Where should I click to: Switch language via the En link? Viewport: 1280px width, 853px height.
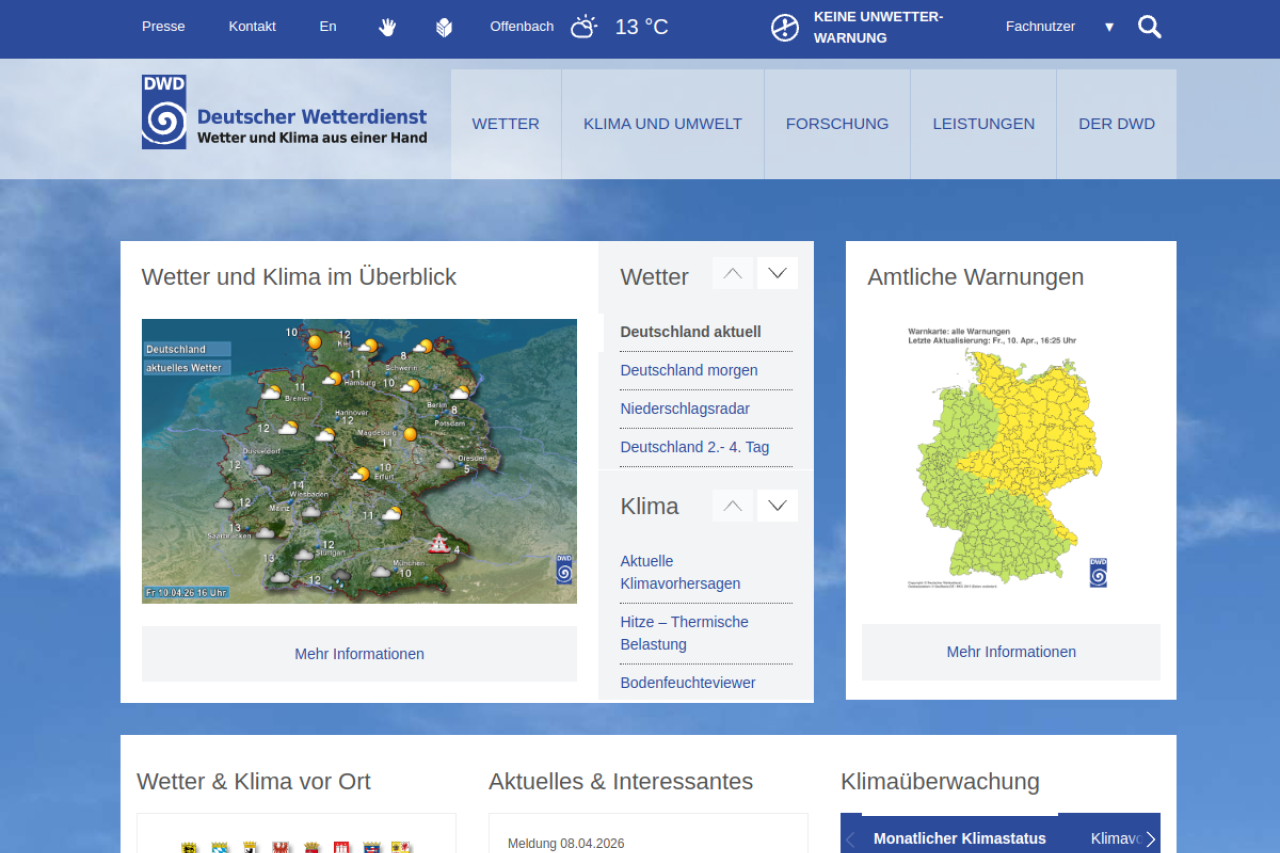[x=328, y=27]
